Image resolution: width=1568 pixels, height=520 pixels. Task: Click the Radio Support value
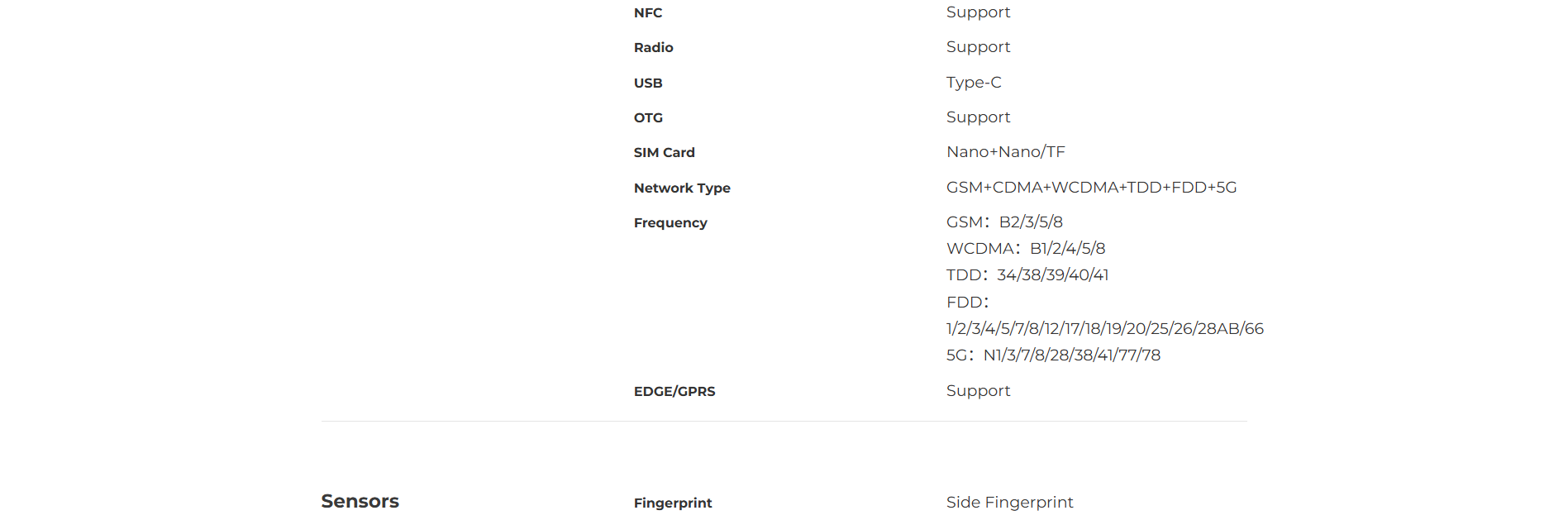tap(978, 47)
